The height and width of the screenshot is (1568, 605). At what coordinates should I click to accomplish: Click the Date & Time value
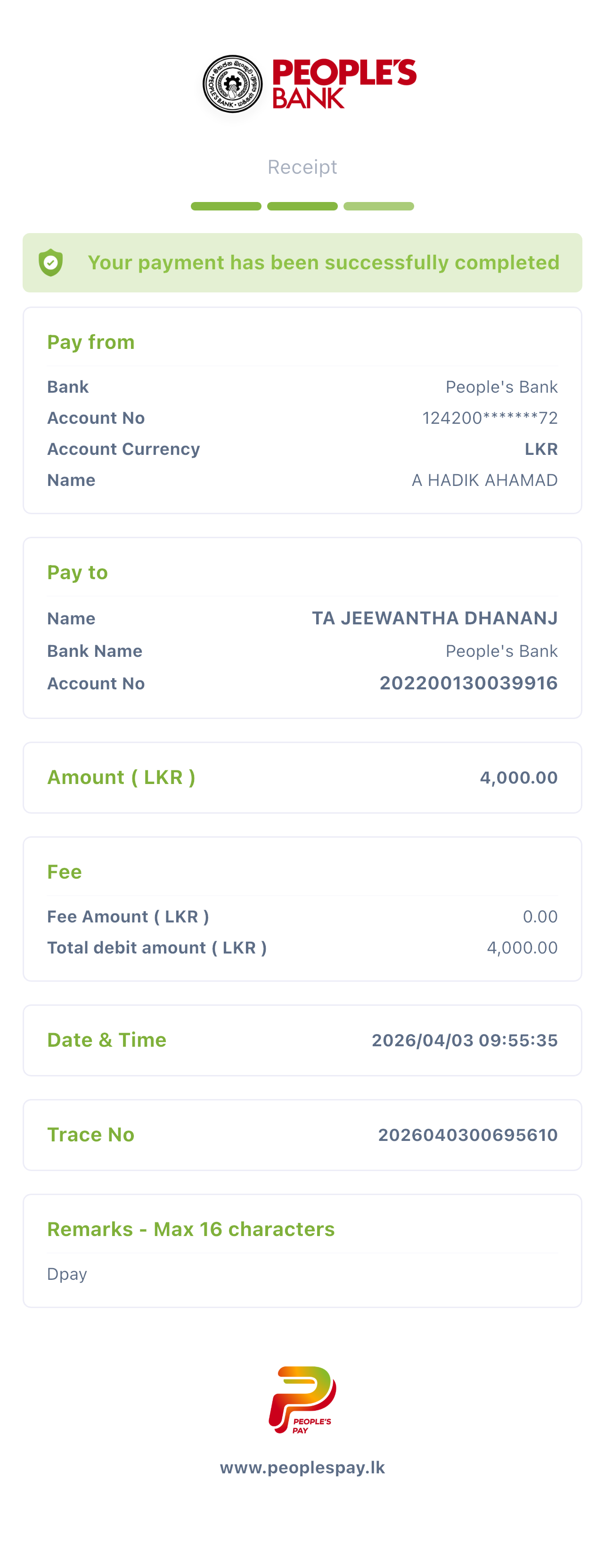click(x=464, y=1040)
